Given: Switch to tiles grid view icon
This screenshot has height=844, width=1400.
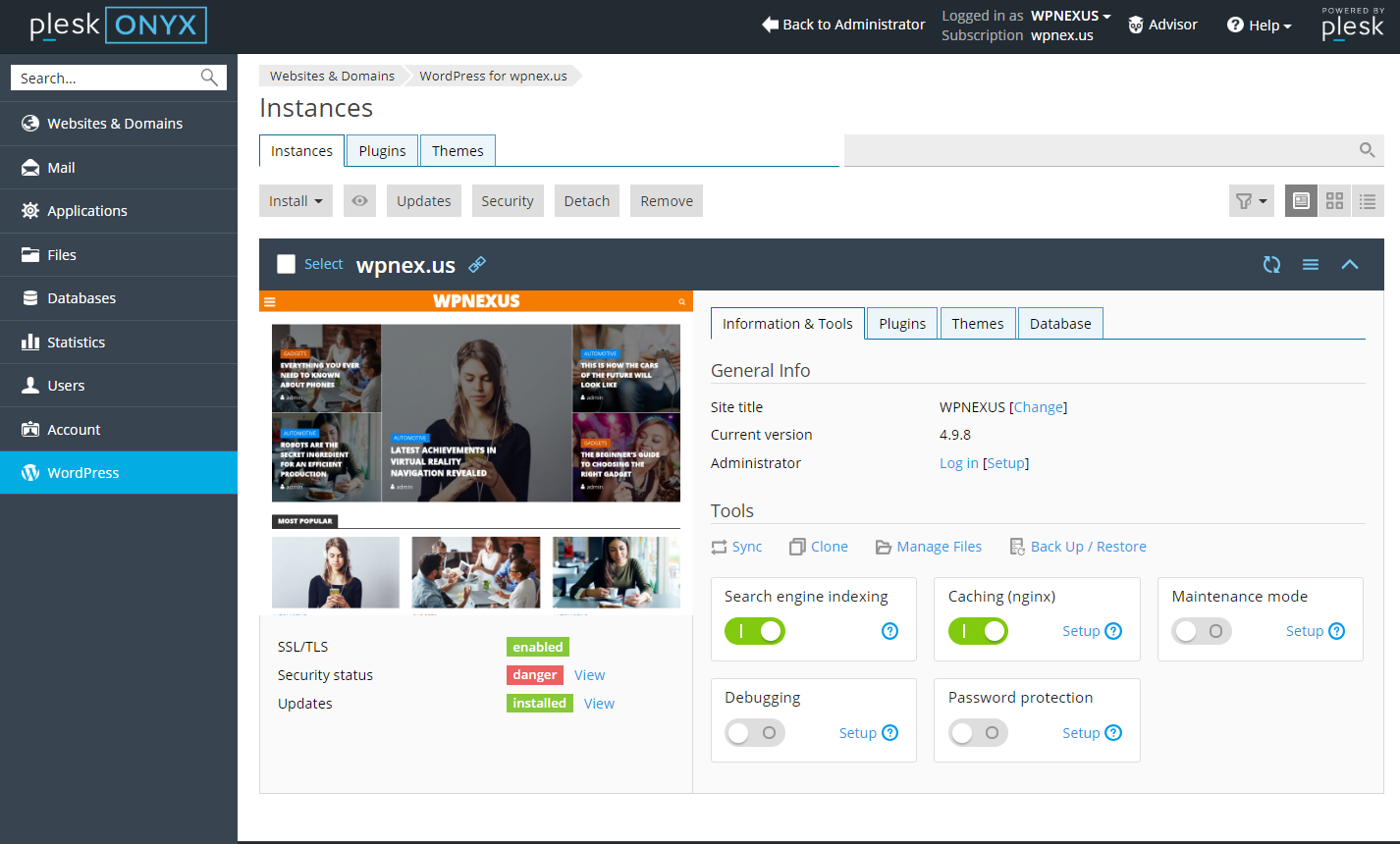Looking at the screenshot, I should click(1334, 200).
